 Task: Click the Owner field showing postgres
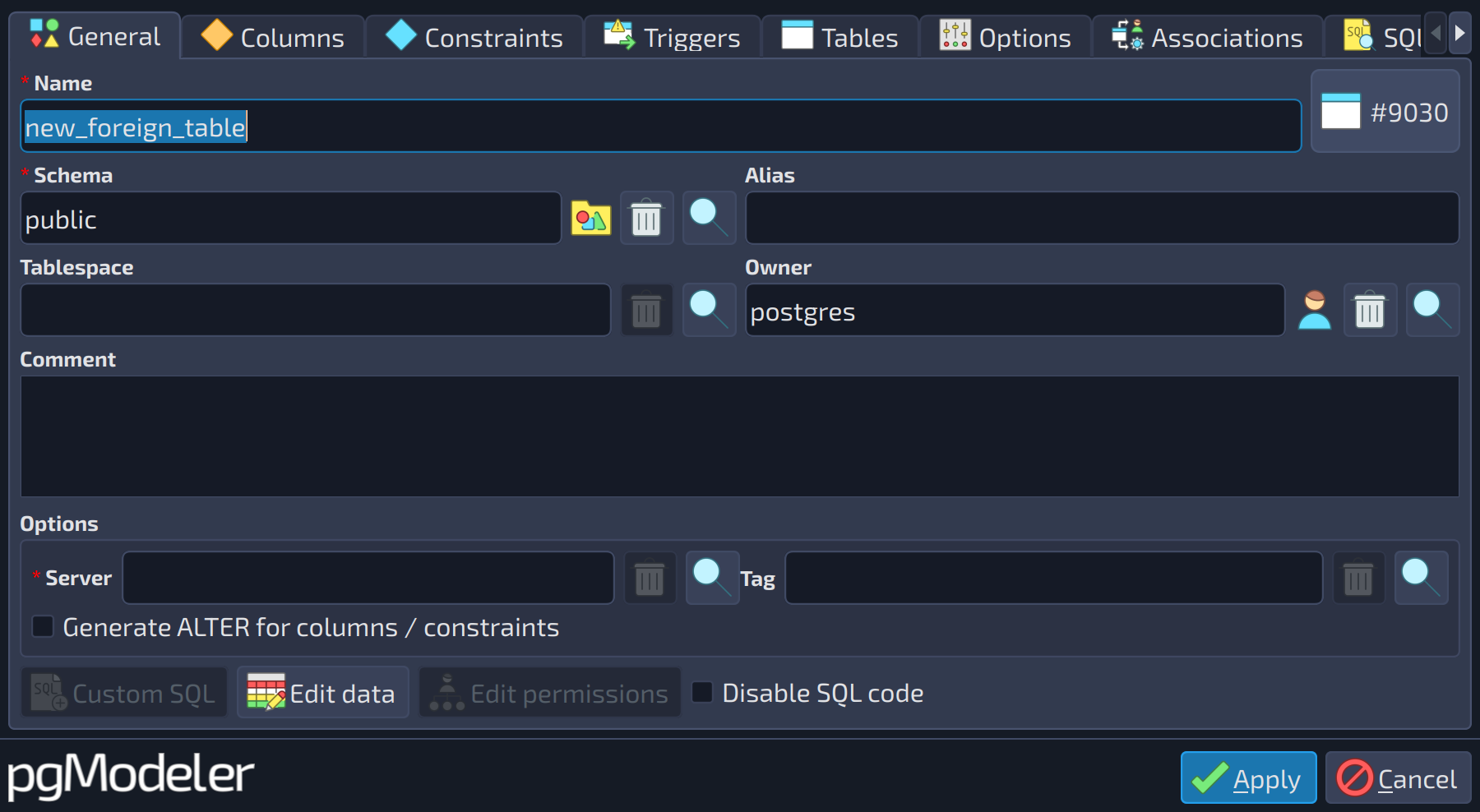tap(1015, 311)
